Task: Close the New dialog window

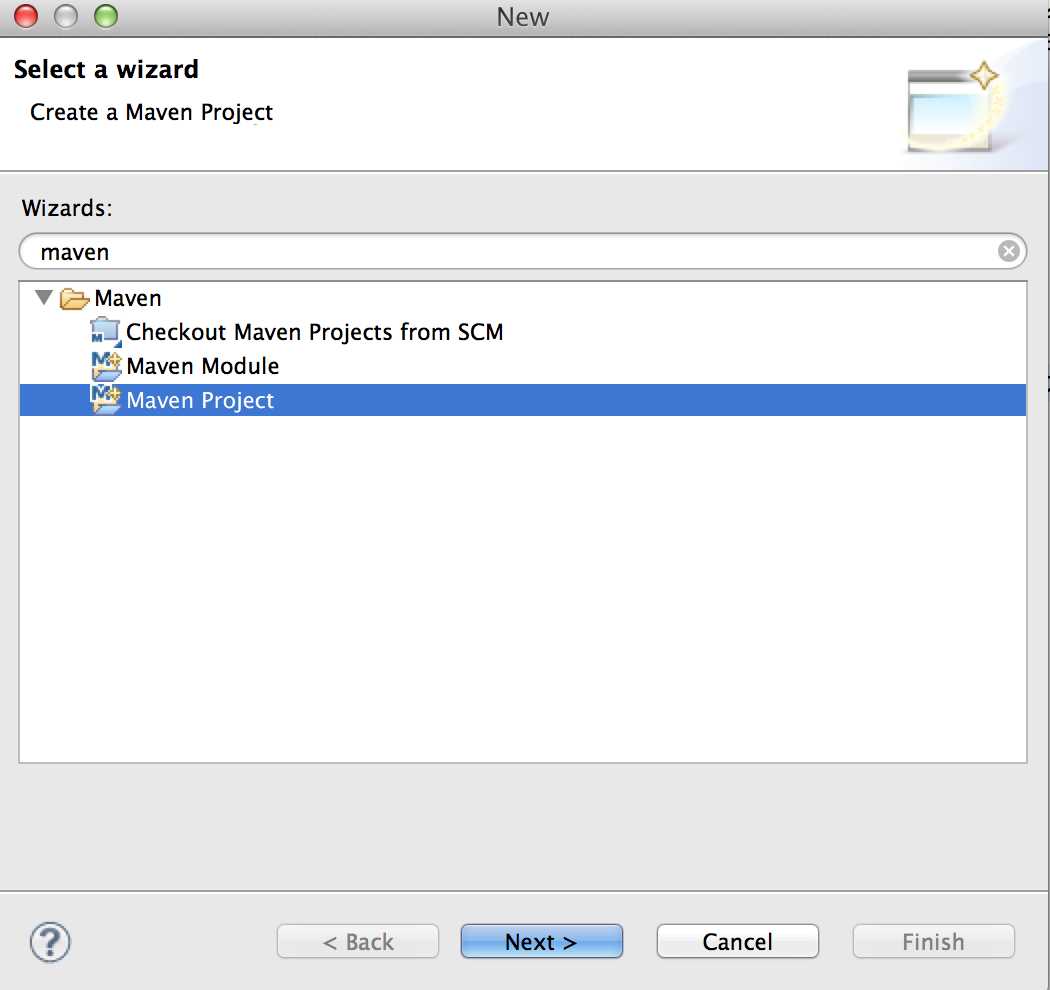Action: point(26,16)
